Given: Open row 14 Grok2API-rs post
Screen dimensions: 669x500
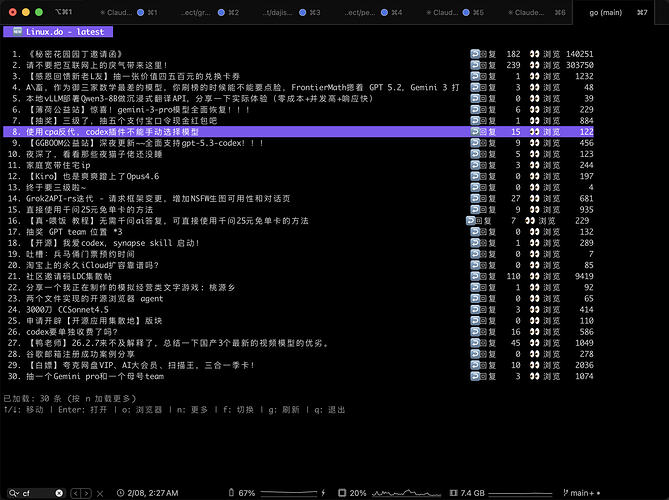Looking at the screenshot, I should pos(298,198).
